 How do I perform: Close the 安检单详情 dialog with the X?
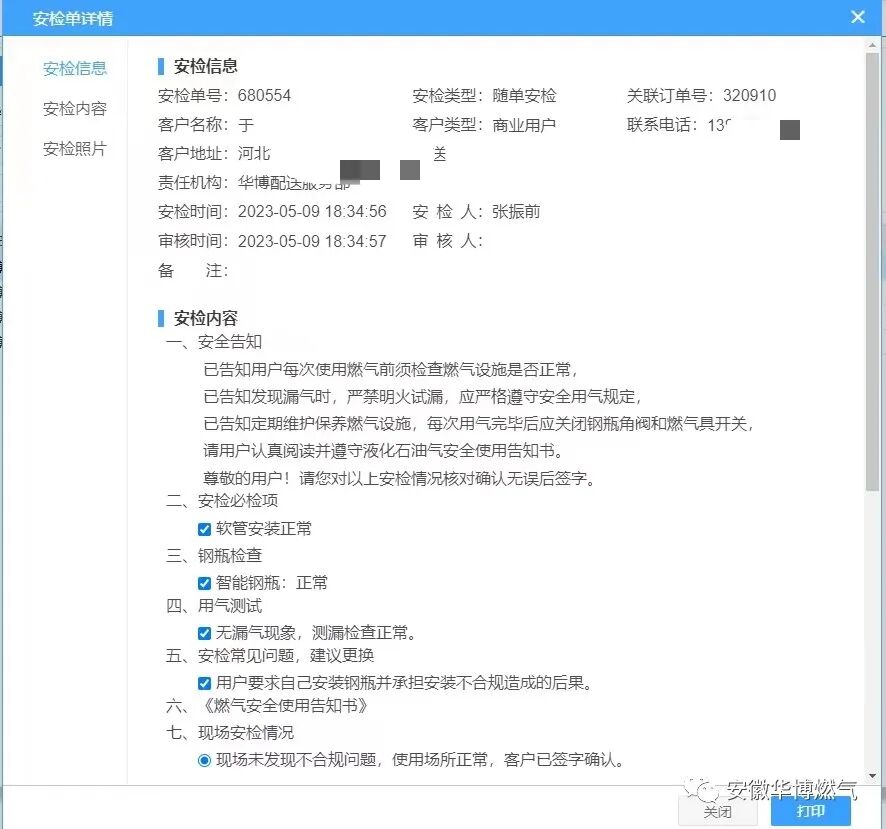[x=857, y=16]
